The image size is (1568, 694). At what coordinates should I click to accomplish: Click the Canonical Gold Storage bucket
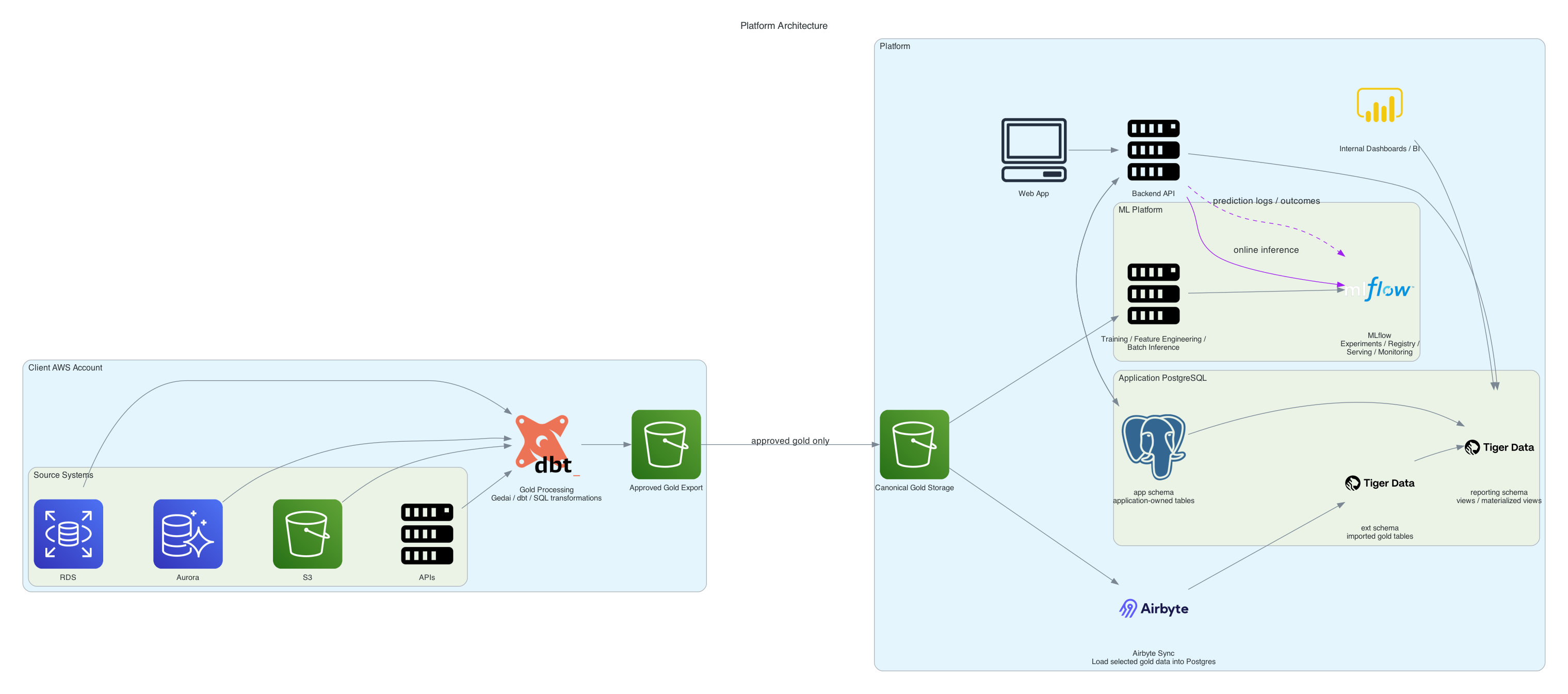(914, 444)
